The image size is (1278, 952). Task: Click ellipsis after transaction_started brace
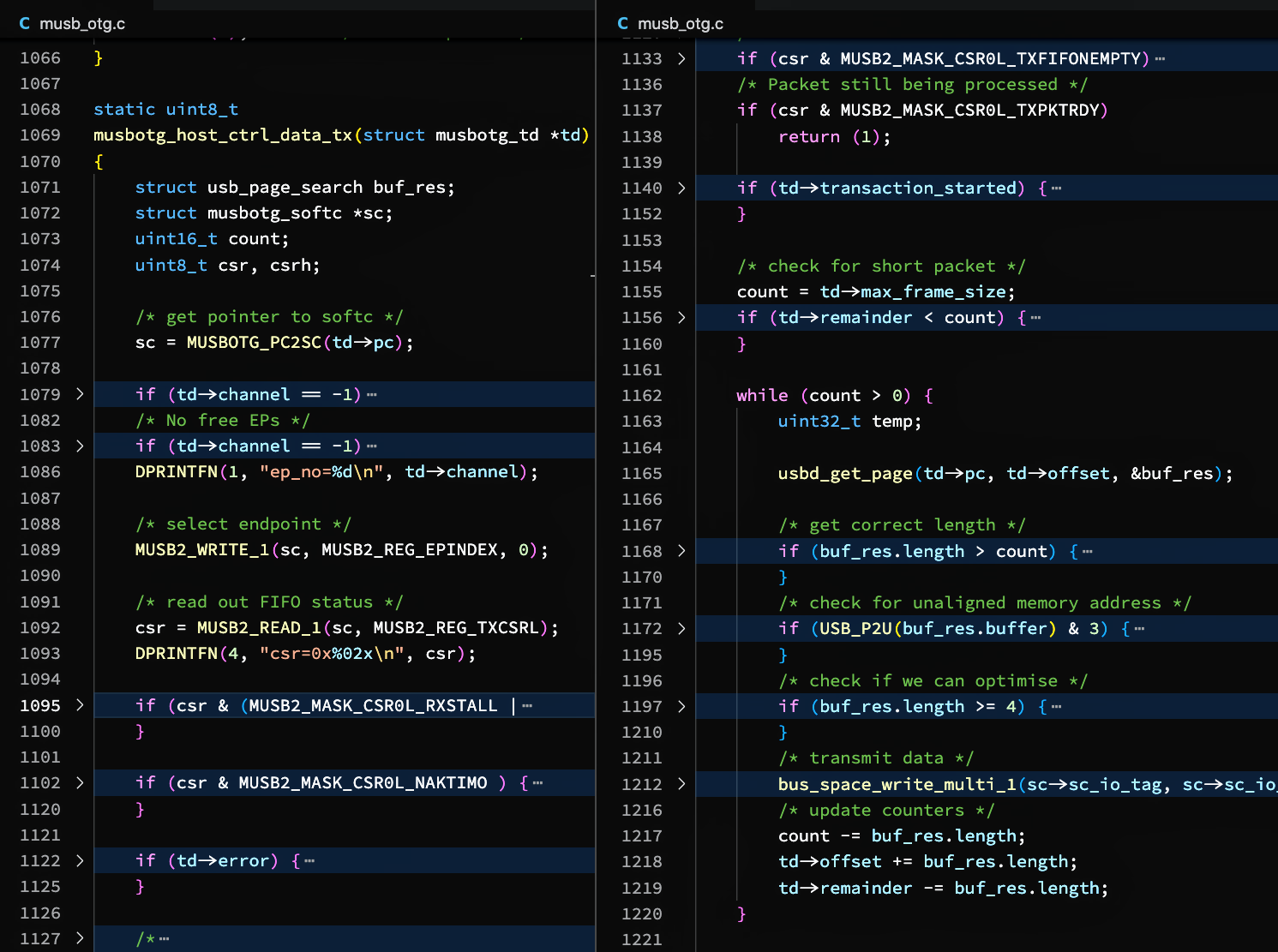point(1056,189)
